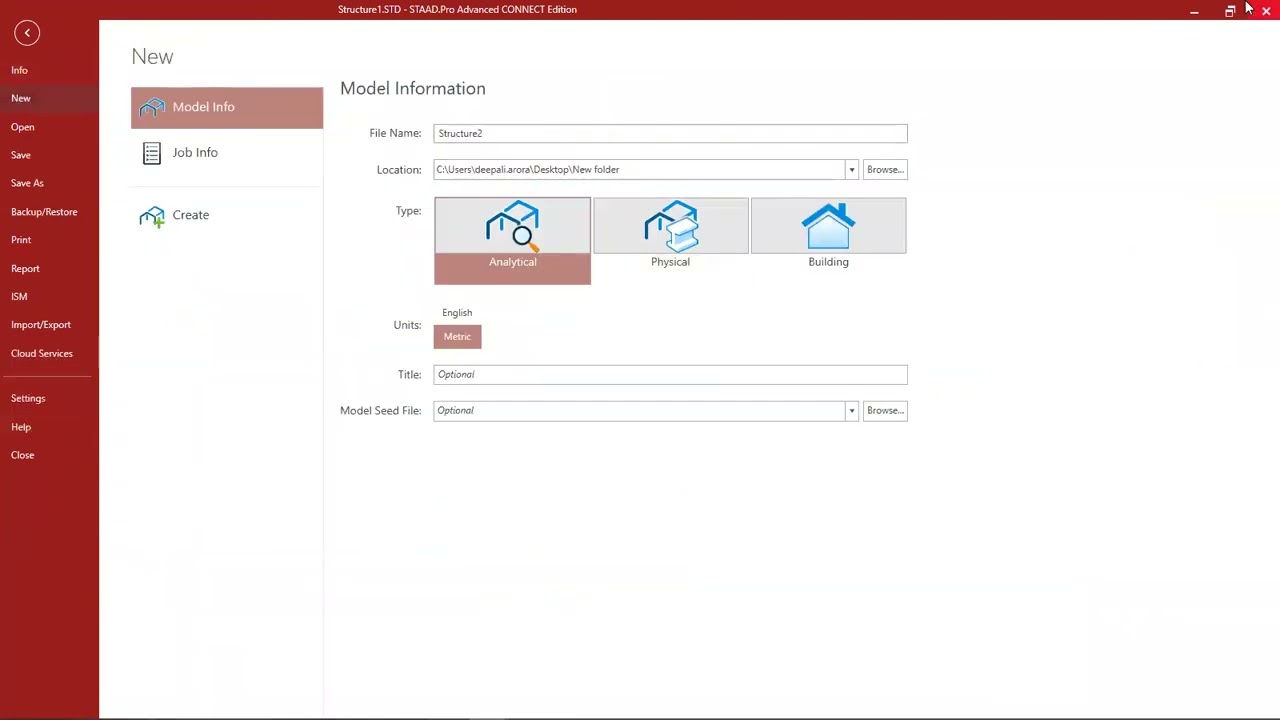Click the Title optional input field
The width and height of the screenshot is (1280, 720).
pos(670,374)
